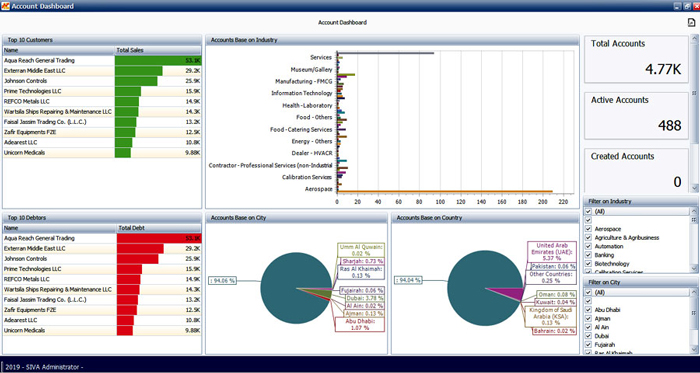This screenshot has width=700, height=373.
Task: Uncheck the Abu Dhabi city filter
Action: click(x=588, y=310)
